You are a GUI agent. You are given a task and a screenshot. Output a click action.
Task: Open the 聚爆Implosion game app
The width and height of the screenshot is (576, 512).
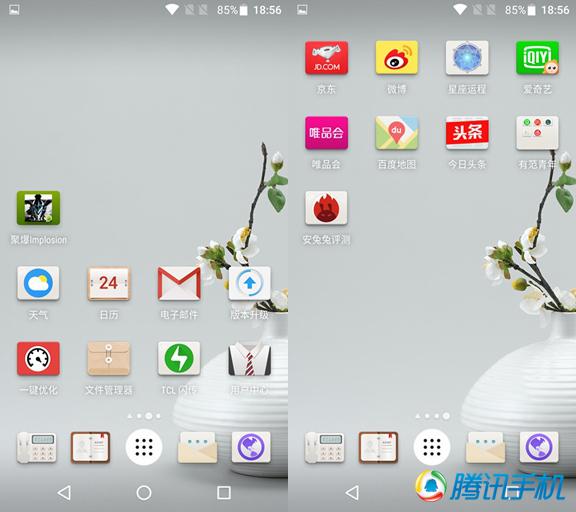(38, 208)
